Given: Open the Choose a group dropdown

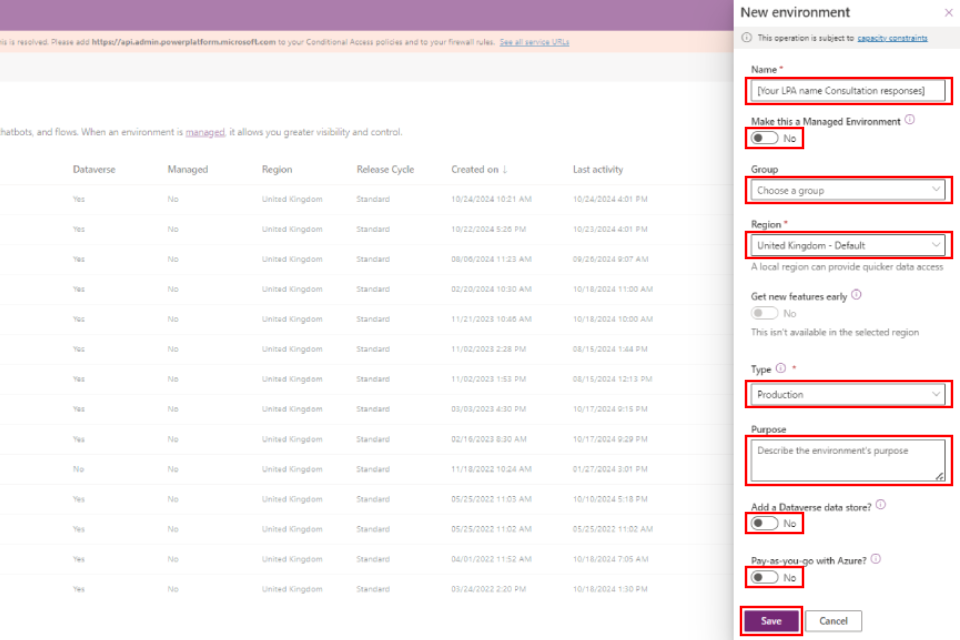Looking at the screenshot, I should (x=848, y=190).
